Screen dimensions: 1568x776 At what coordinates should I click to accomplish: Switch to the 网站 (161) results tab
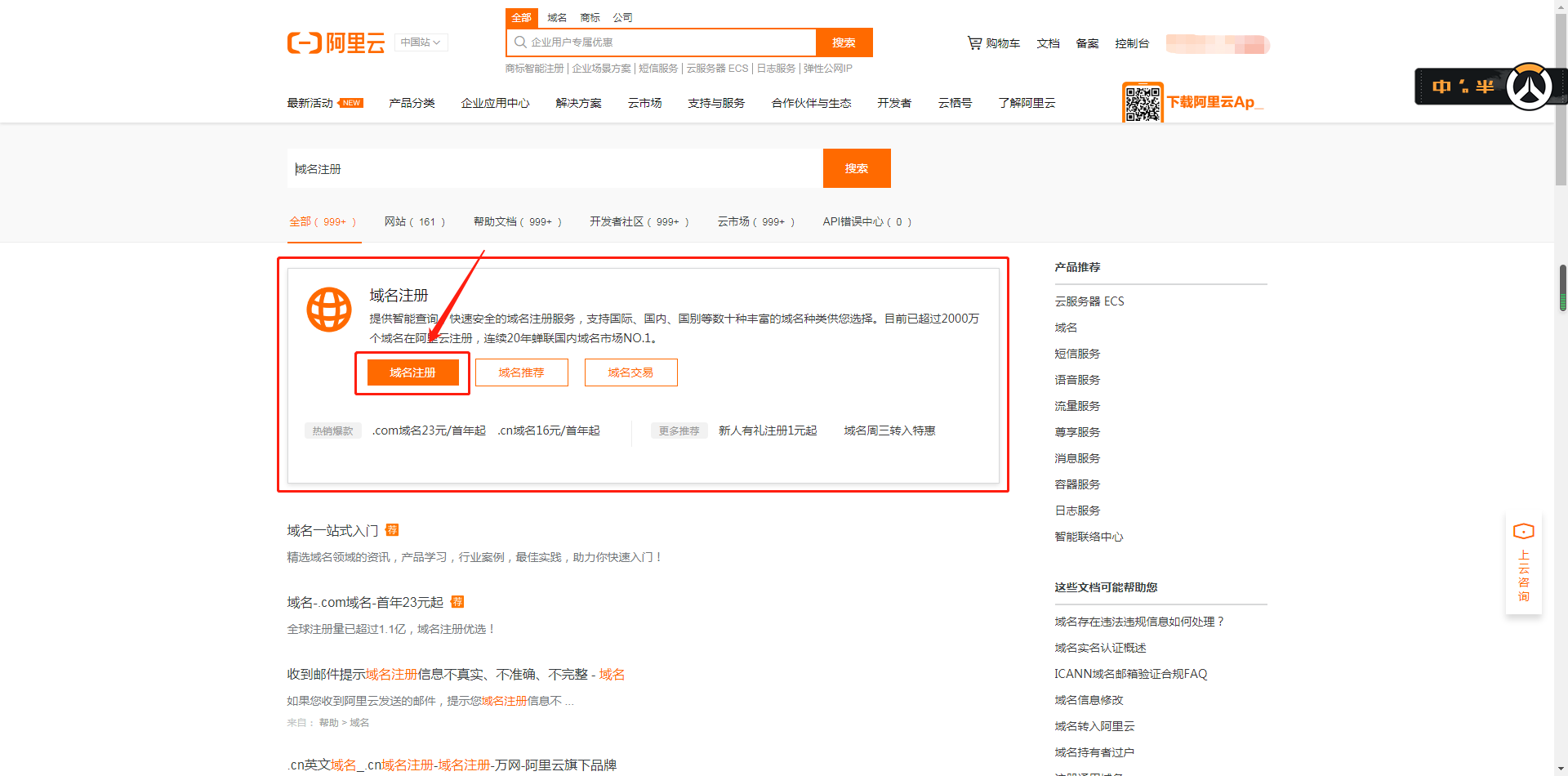point(415,221)
